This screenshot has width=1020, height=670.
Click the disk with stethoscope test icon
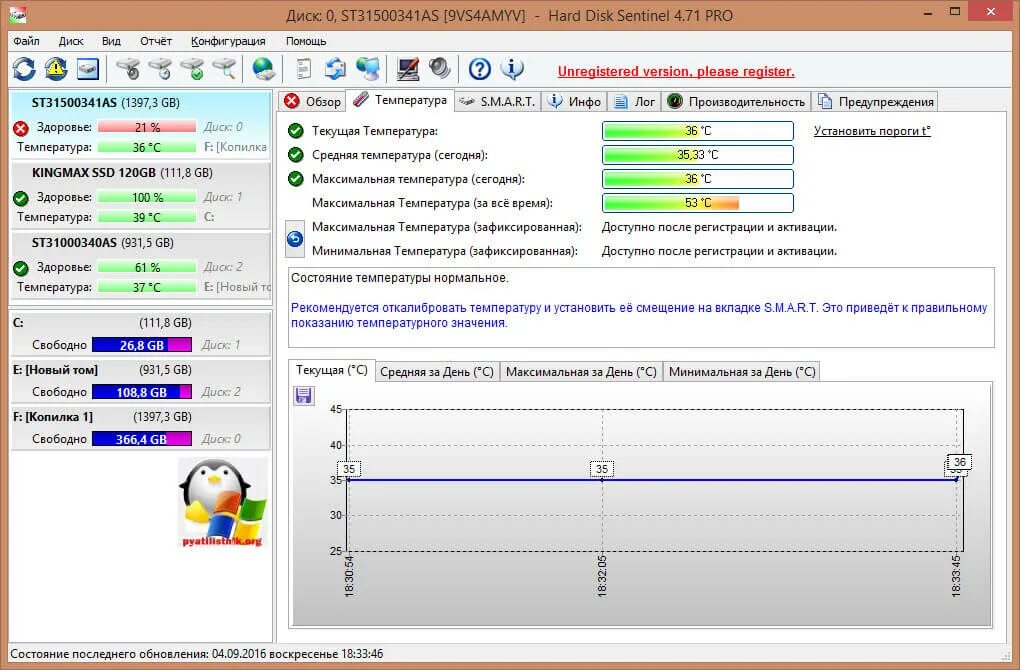click(x=128, y=69)
